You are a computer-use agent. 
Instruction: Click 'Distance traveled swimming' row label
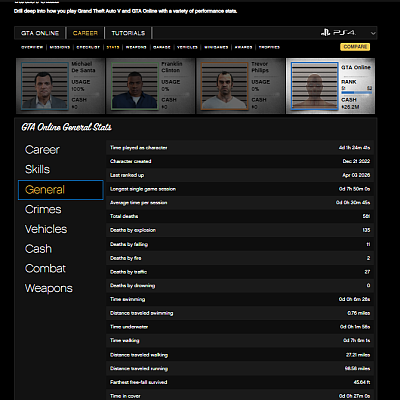[142, 313]
